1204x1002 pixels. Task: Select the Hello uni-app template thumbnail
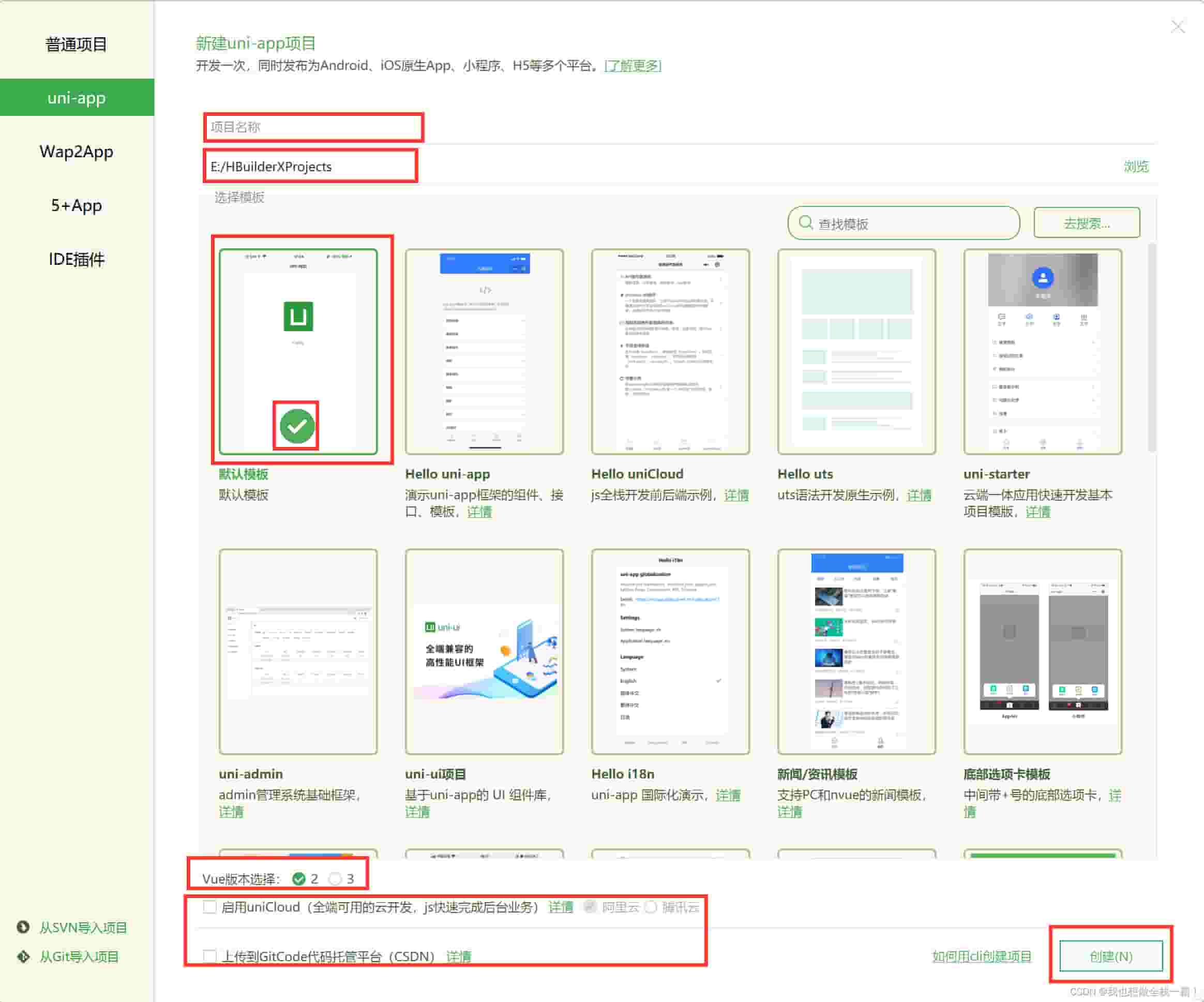pyautogui.click(x=485, y=350)
